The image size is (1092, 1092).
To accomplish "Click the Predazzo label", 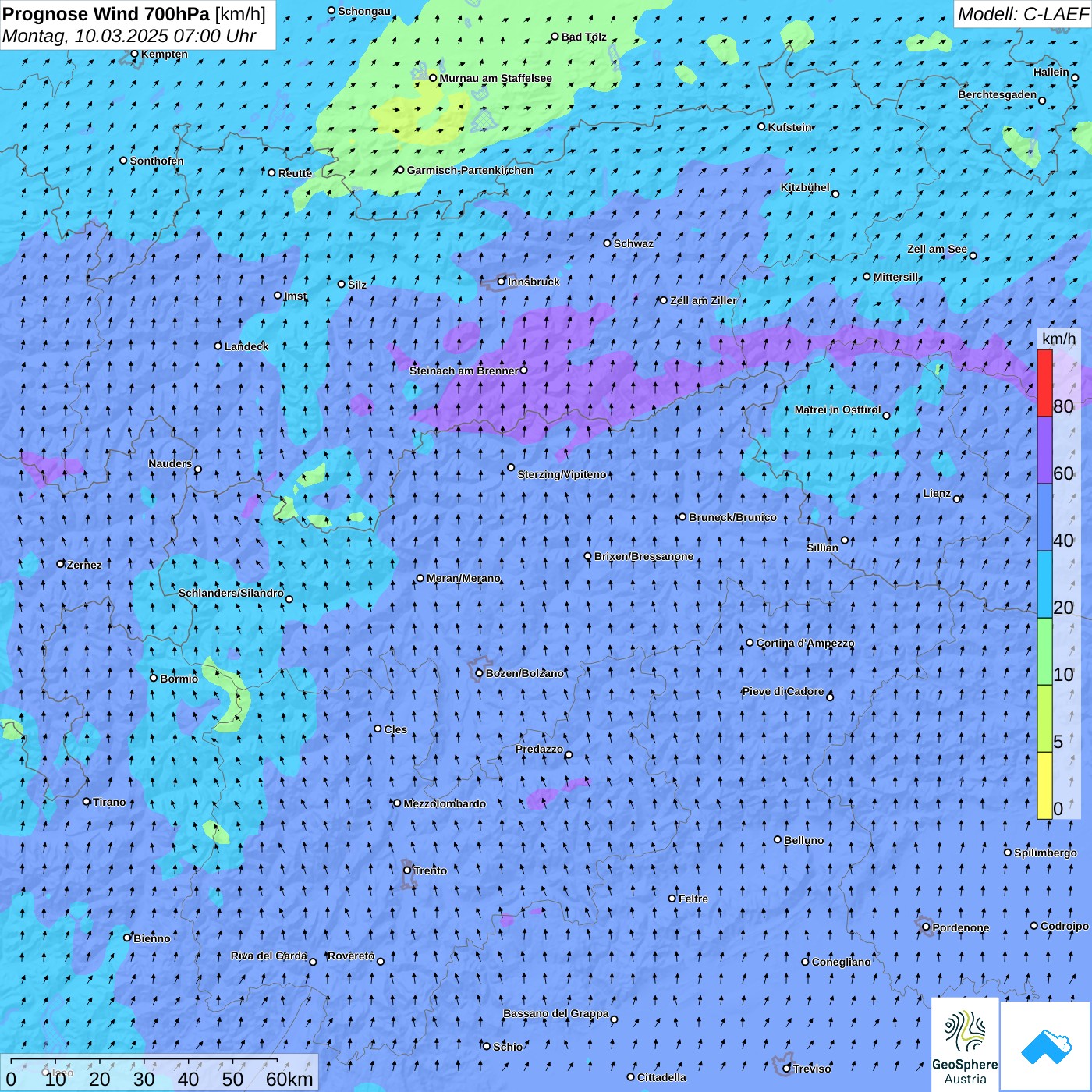I will coord(539,749).
